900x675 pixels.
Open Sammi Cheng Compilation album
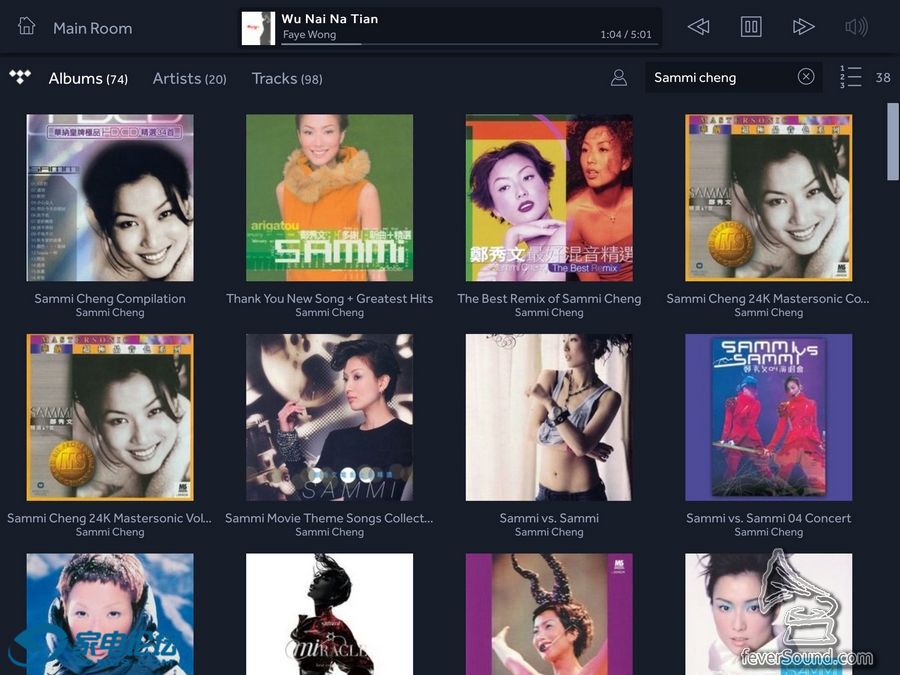click(x=110, y=197)
